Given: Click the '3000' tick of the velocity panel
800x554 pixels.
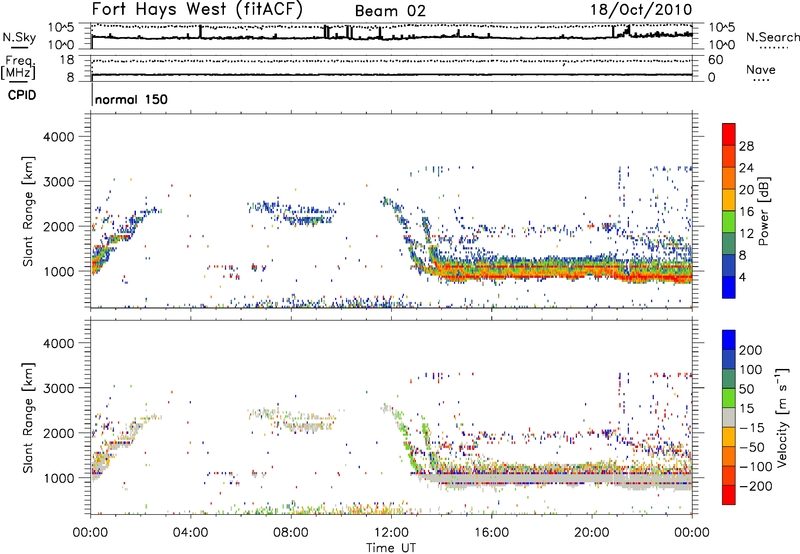Looking at the screenshot, I should coord(59,388).
